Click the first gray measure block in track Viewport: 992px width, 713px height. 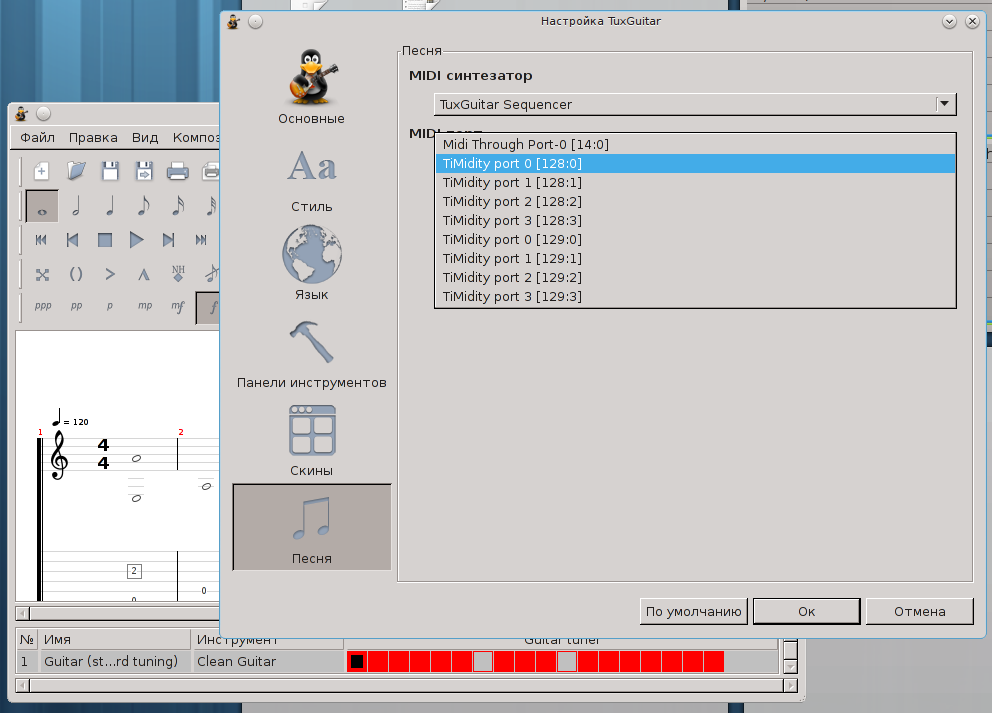(x=483, y=662)
